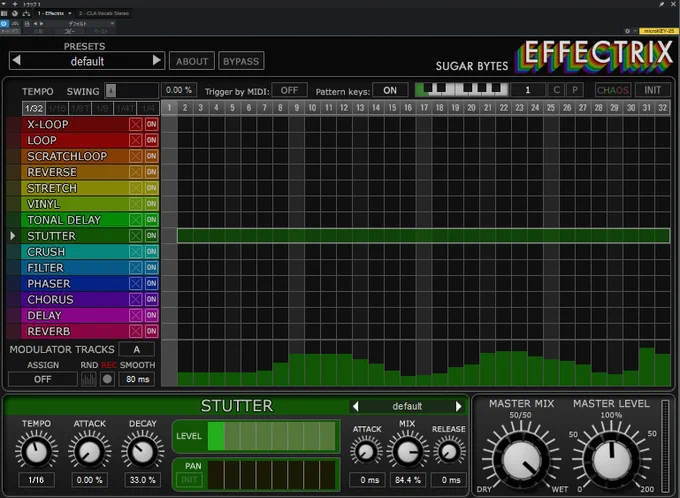Open modulator ASSIGN OFF selector
This screenshot has width=680, height=498.
coord(42,379)
